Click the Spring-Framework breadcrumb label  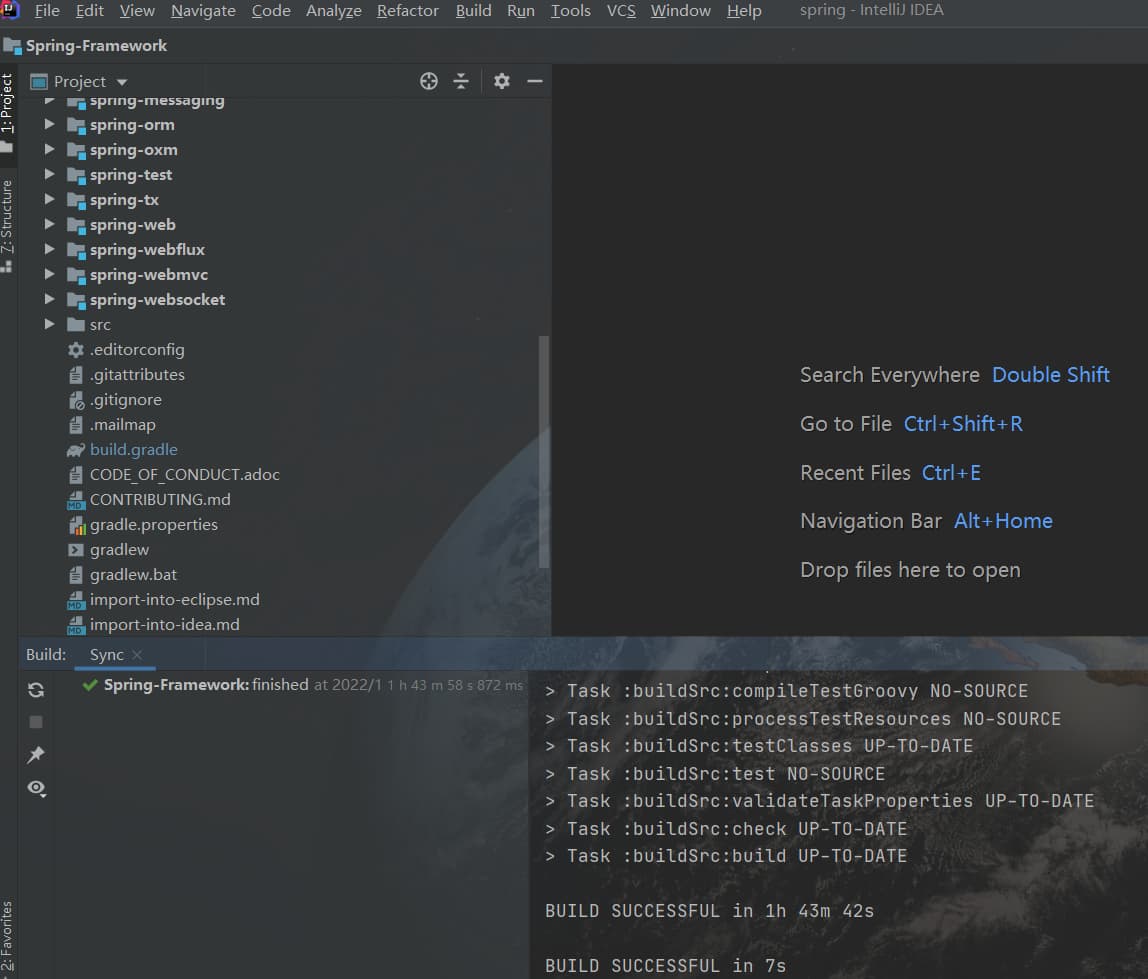(x=97, y=46)
